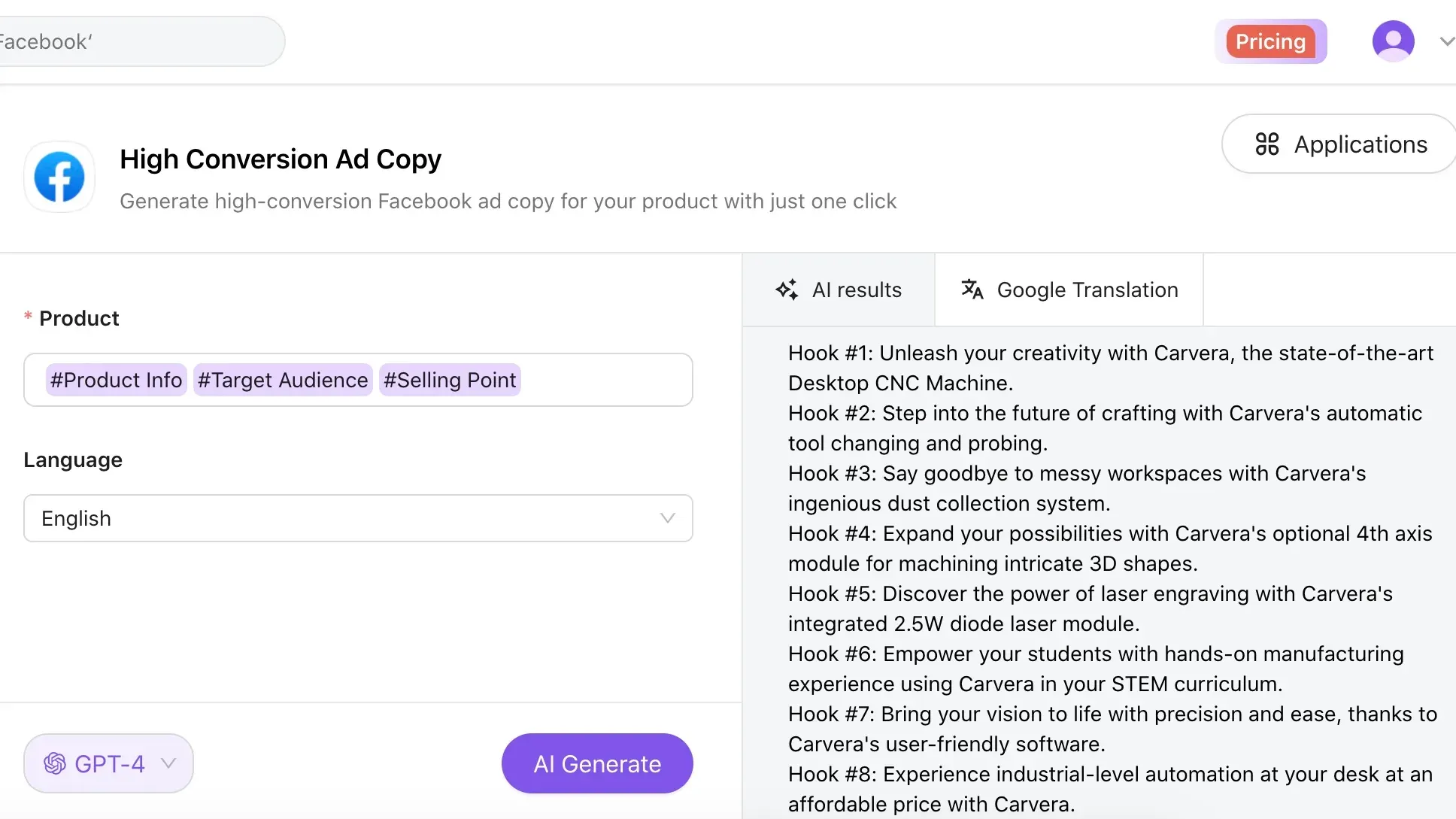Open the Applications button
The height and width of the screenshot is (819, 1456).
[x=1341, y=144]
